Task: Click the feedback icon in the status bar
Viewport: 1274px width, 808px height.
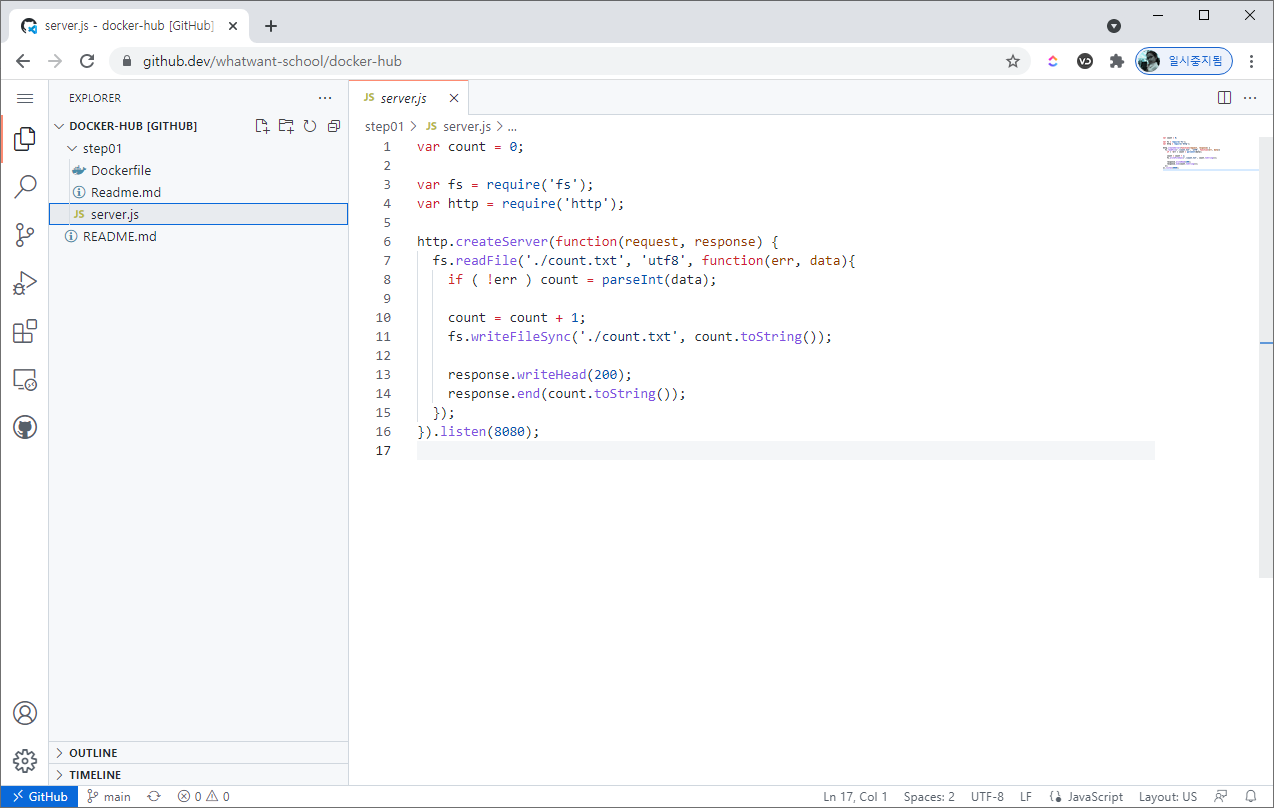Action: click(x=1221, y=797)
